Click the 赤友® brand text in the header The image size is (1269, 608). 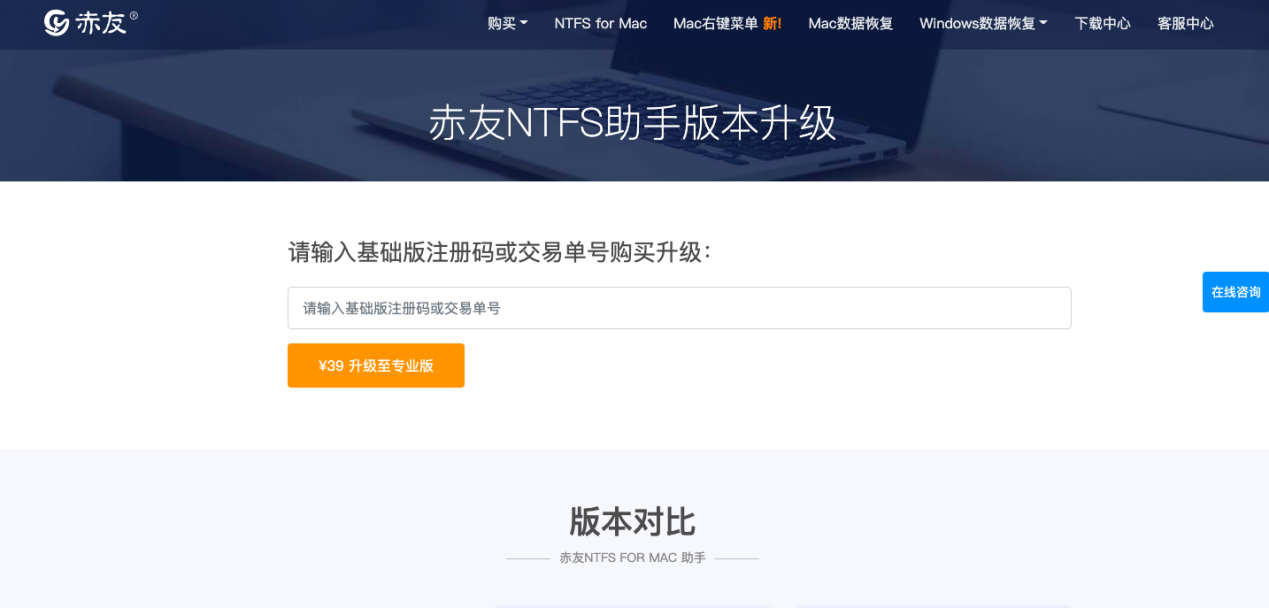(x=105, y=21)
